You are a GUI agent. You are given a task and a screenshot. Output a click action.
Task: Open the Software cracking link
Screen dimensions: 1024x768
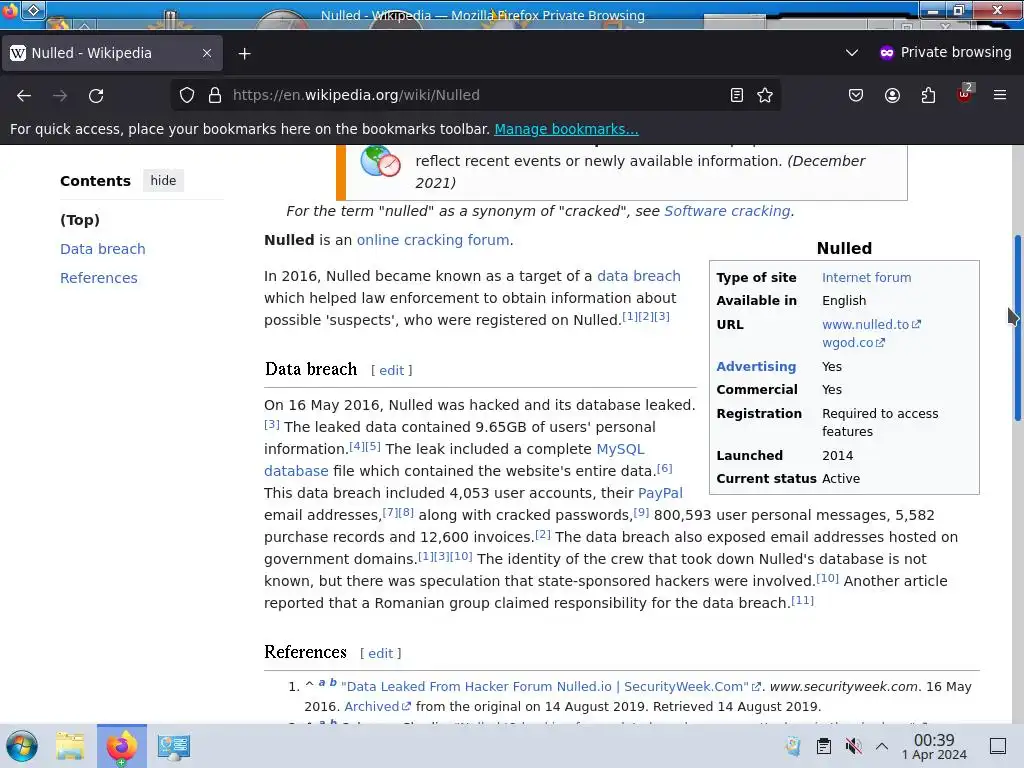tap(727, 211)
